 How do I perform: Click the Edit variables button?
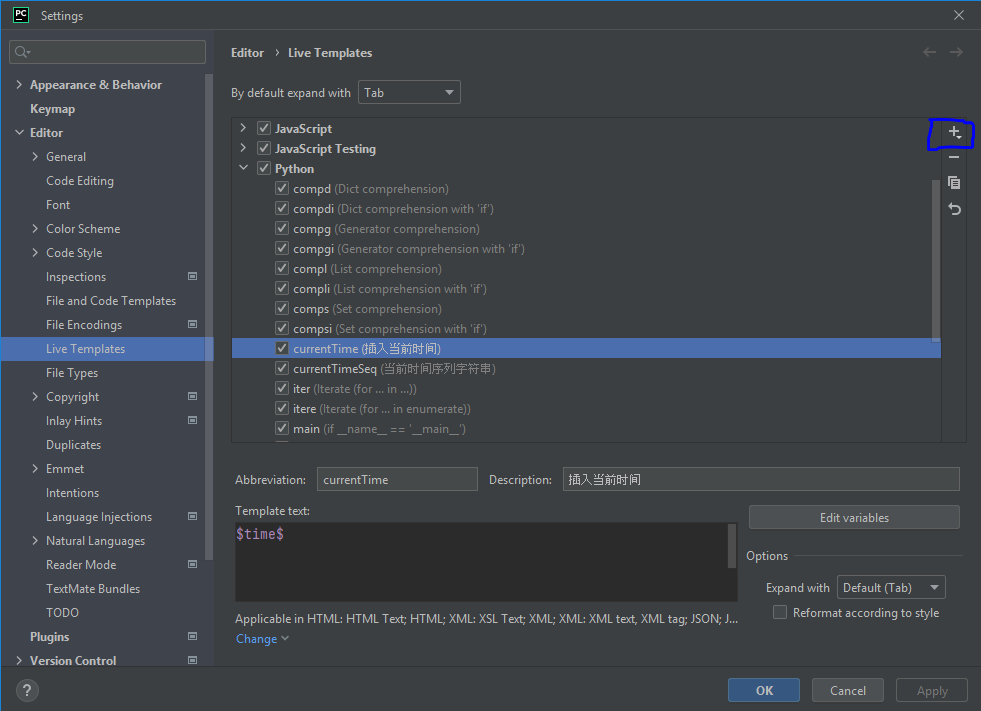pos(853,518)
